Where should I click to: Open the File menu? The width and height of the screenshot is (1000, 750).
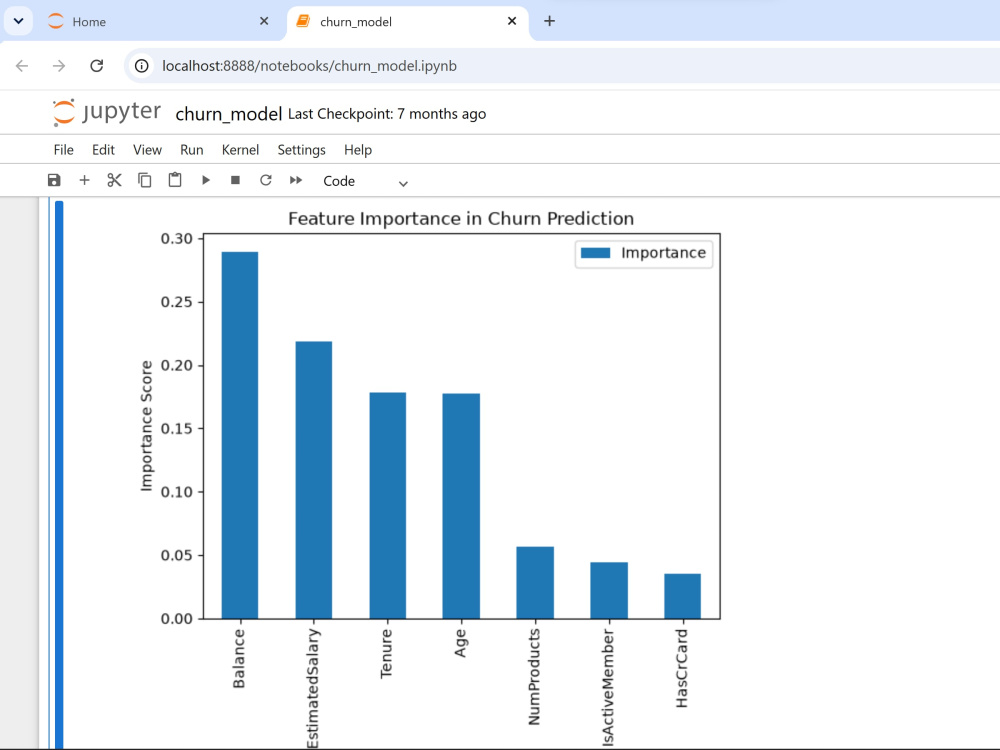64,150
